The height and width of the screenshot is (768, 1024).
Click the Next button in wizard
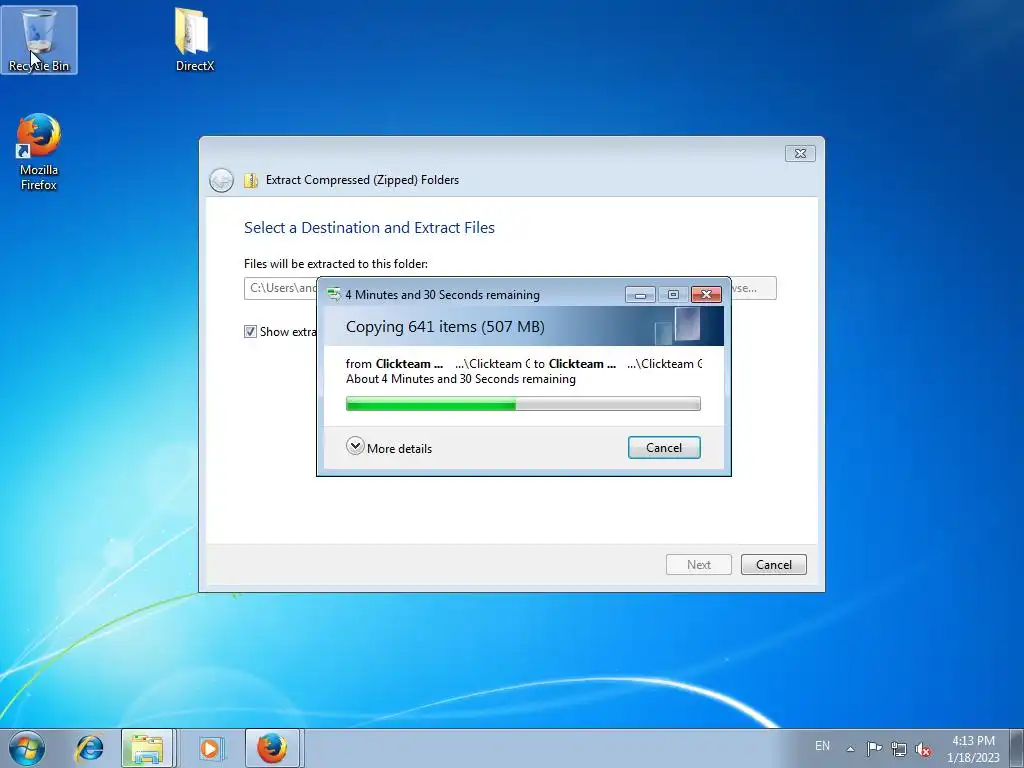point(699,565)
